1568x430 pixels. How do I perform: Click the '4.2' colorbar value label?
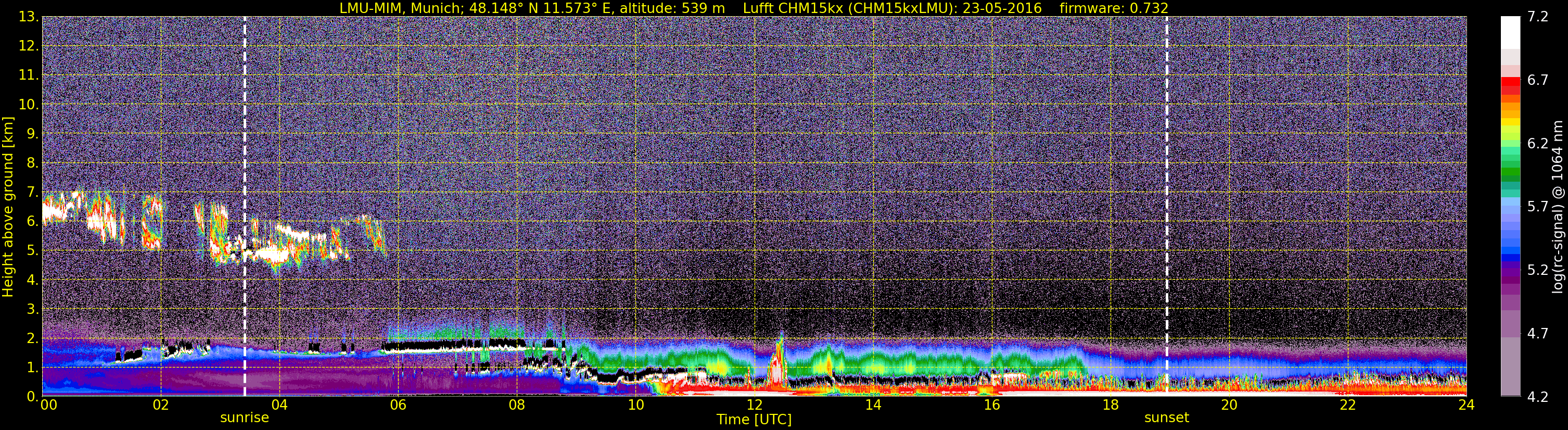[1538, 397]
